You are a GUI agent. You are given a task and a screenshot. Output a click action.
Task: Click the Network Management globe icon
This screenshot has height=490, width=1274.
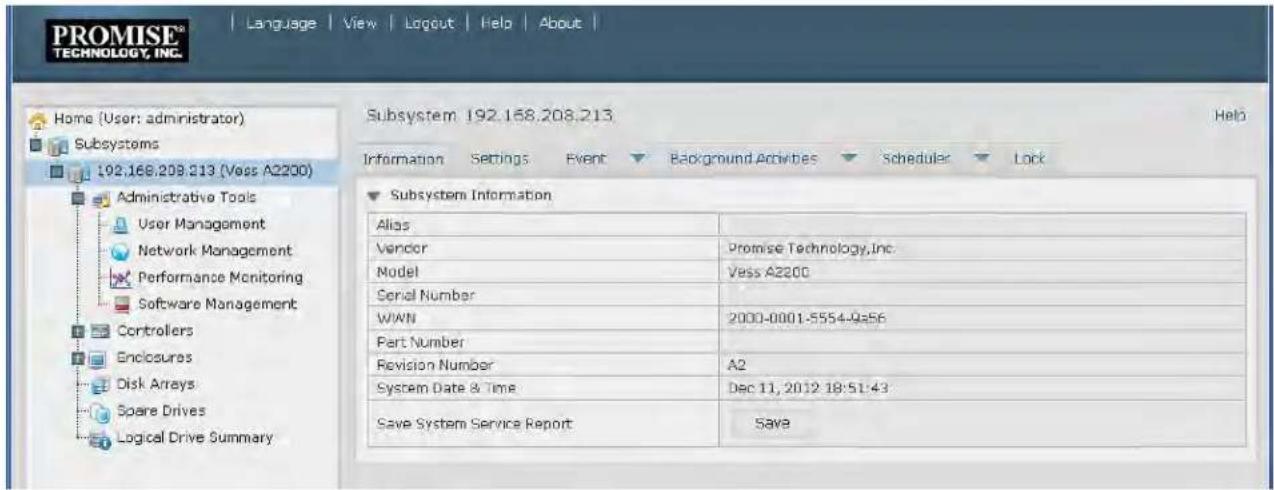(119, 251)
